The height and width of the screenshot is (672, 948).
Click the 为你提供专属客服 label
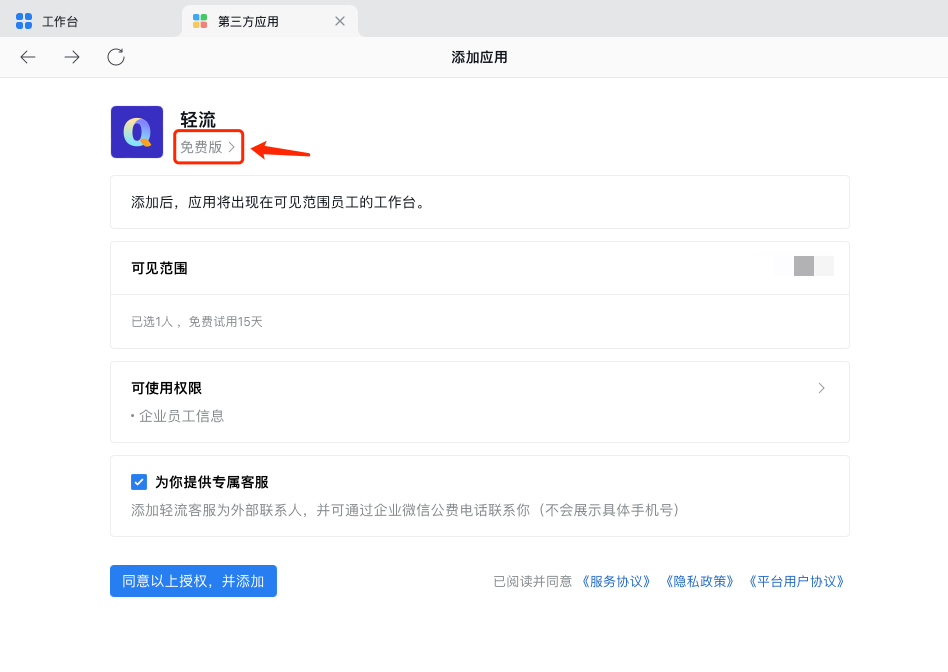[212, 482]
